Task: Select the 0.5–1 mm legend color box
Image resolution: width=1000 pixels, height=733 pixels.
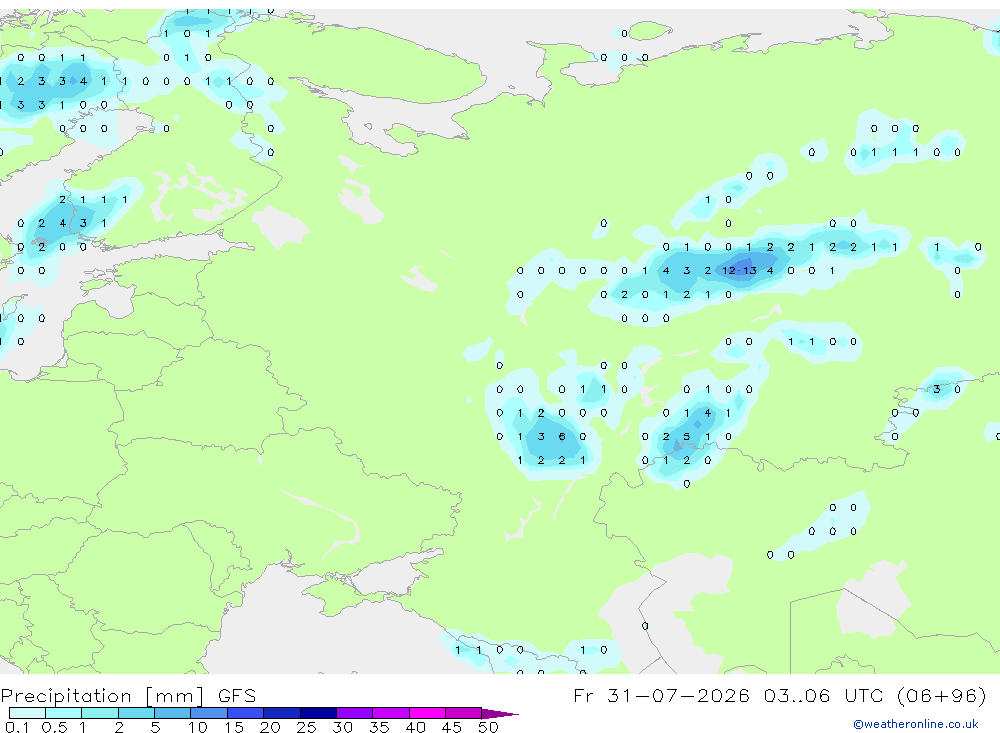Action: pos(64,713)
